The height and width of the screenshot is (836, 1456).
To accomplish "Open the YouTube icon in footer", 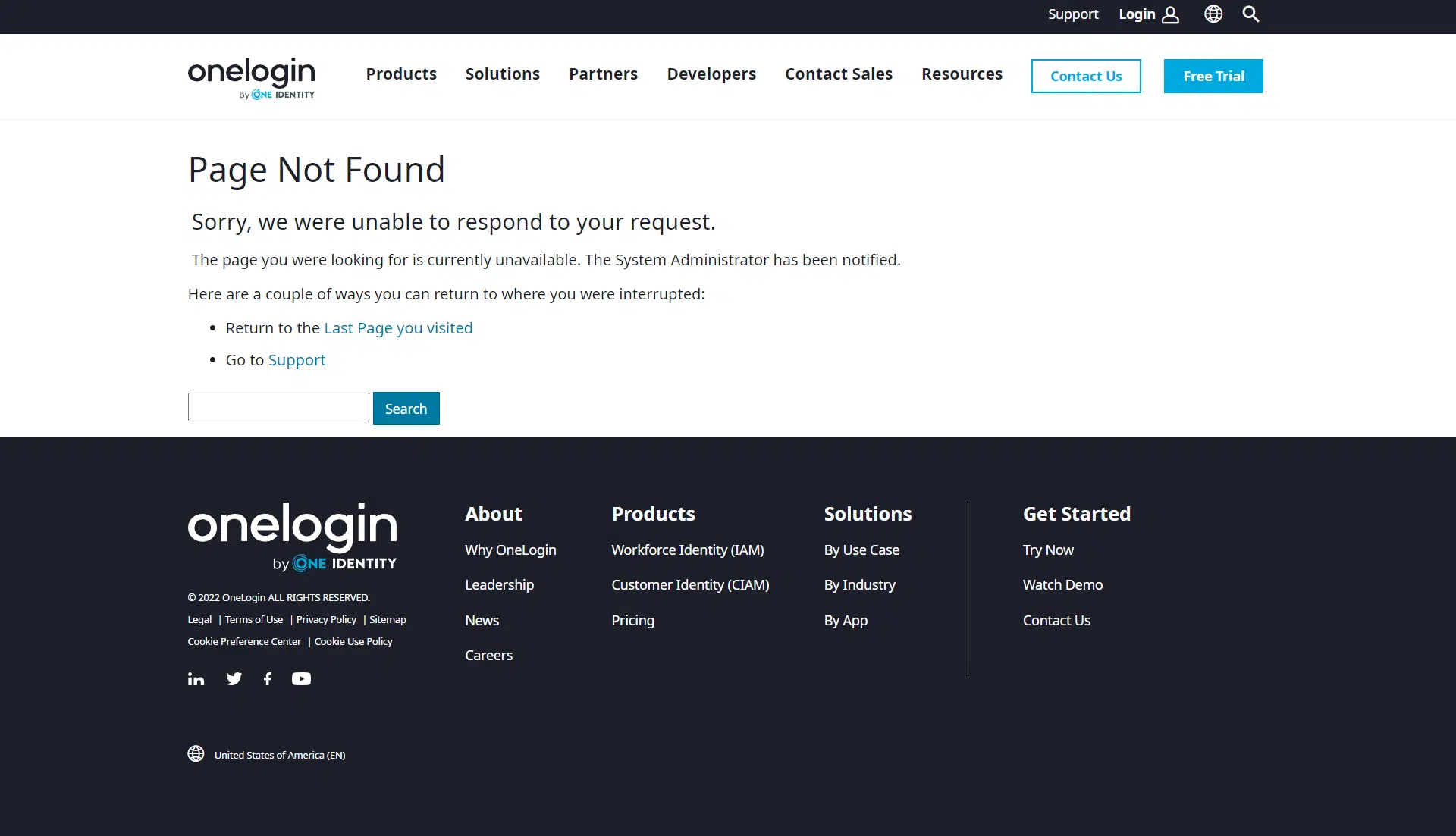I will click(x=301, y=679).
